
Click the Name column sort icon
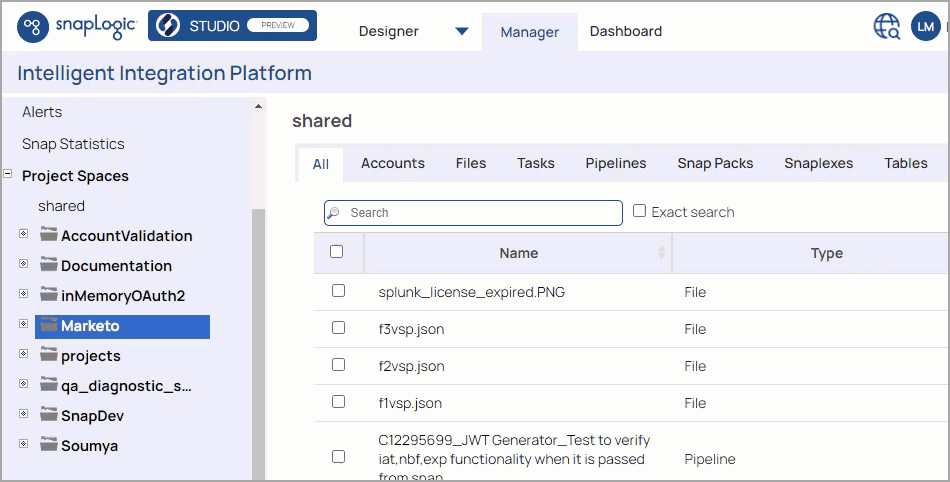[x=661, y=253]
